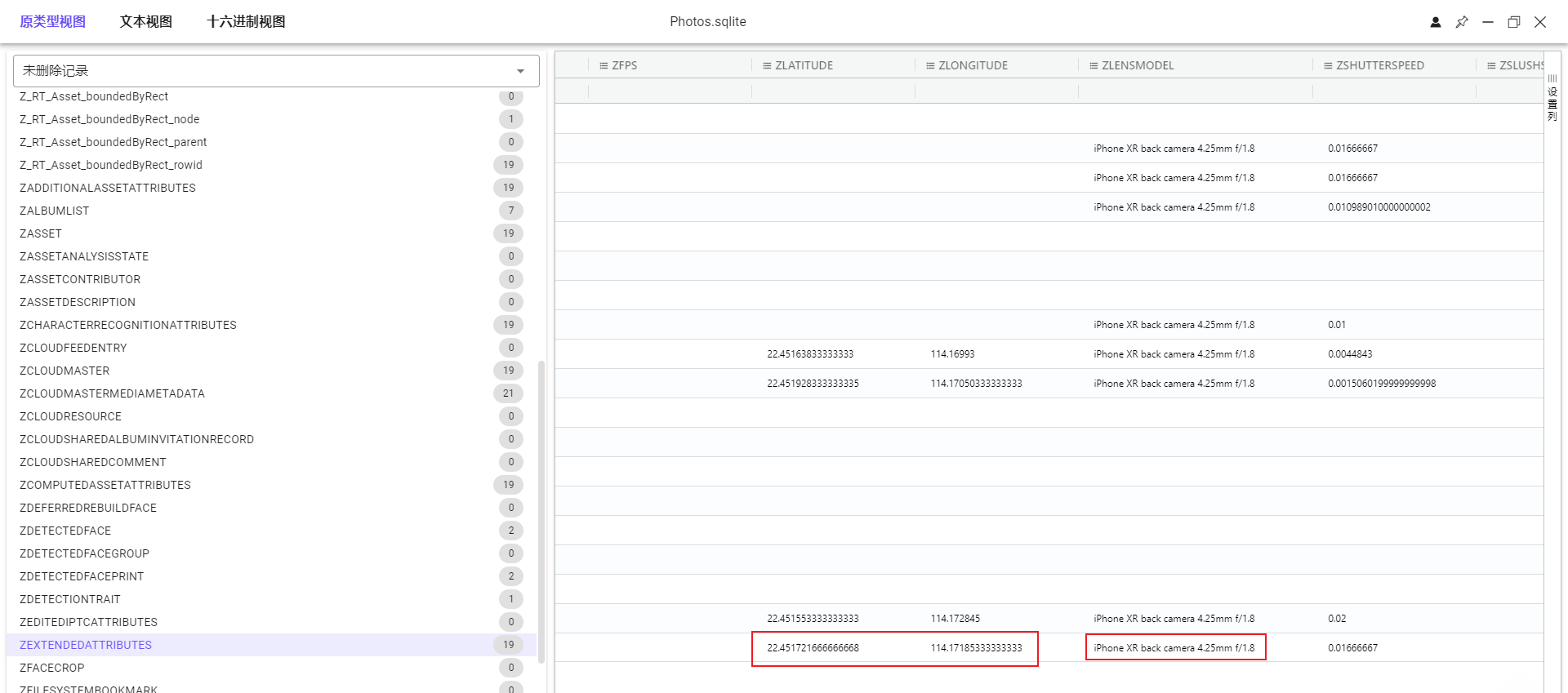Restore down the window
Image resolution: width=1568 pixels, height=693 pixels.
point(1514,22)
